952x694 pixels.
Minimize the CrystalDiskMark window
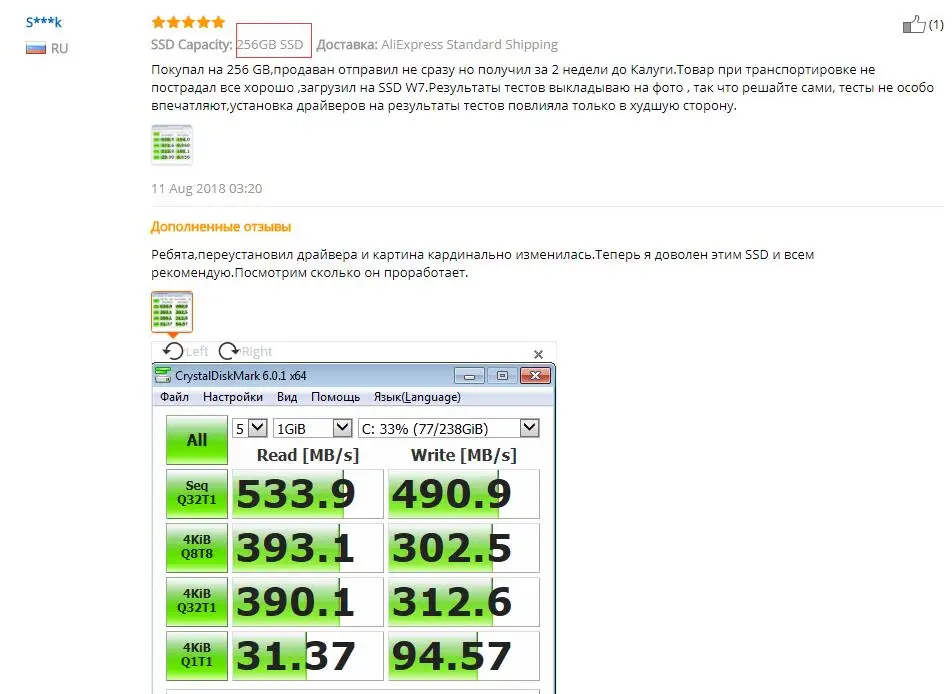469,375
